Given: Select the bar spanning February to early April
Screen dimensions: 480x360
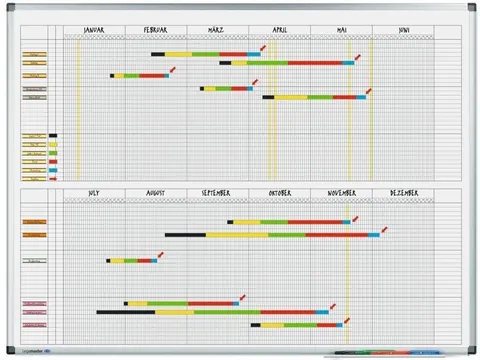Looking at the screenshot, I should point(206,54).
